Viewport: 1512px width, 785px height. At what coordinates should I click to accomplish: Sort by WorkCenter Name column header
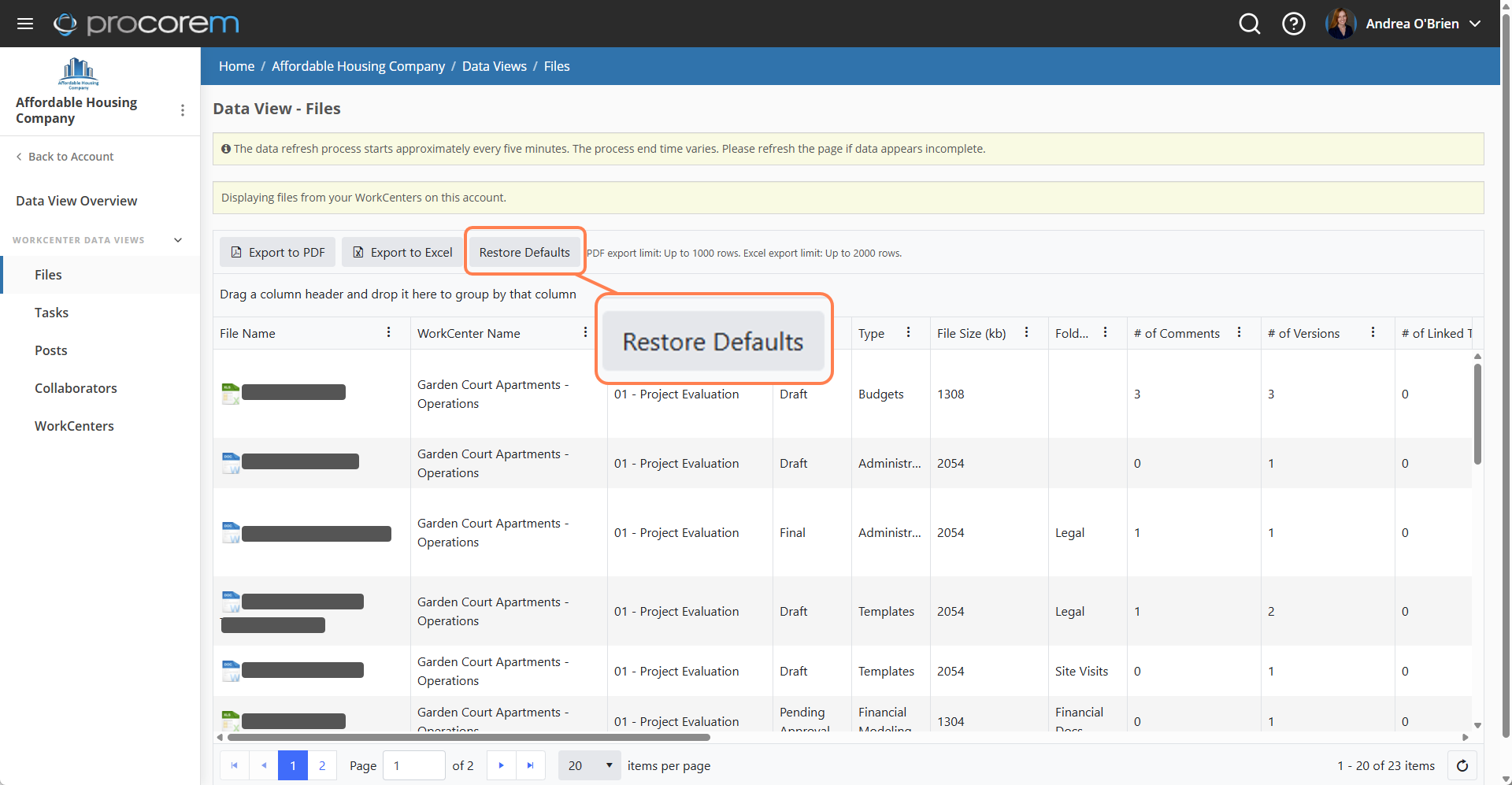coord(469,333)
